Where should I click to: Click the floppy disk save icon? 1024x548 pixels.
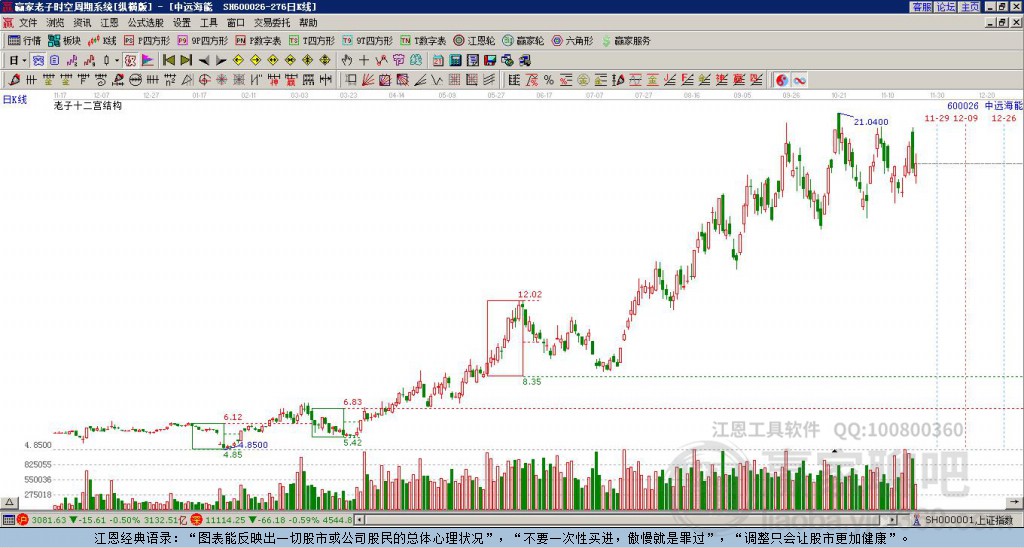[490, 61]
